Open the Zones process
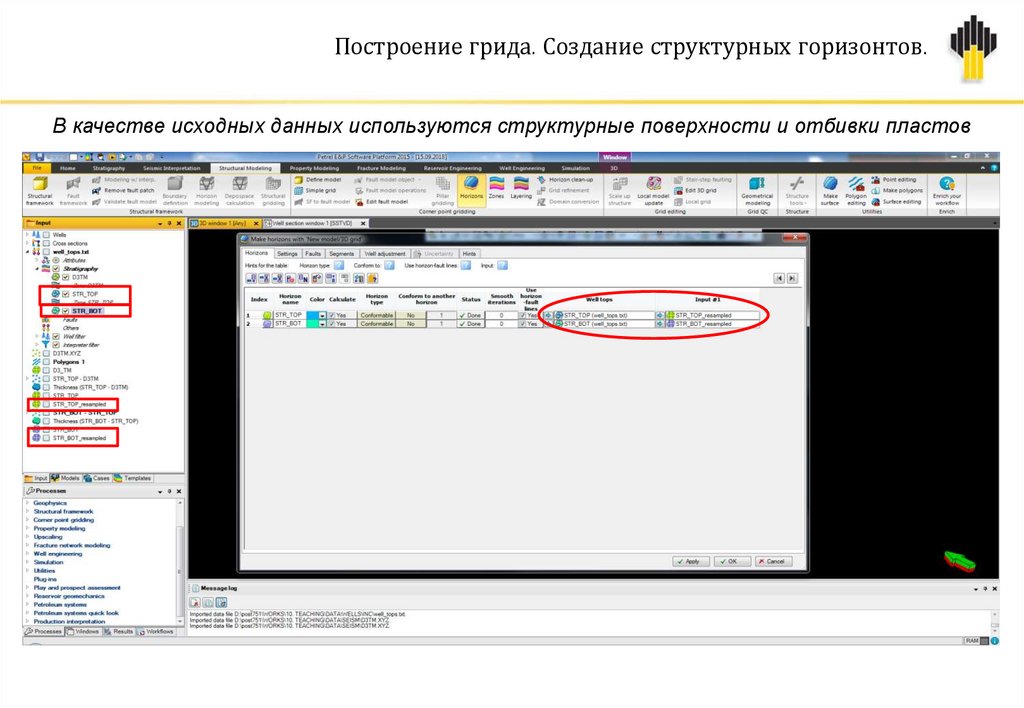1024x708 pixels. click(x=496, y=187)
